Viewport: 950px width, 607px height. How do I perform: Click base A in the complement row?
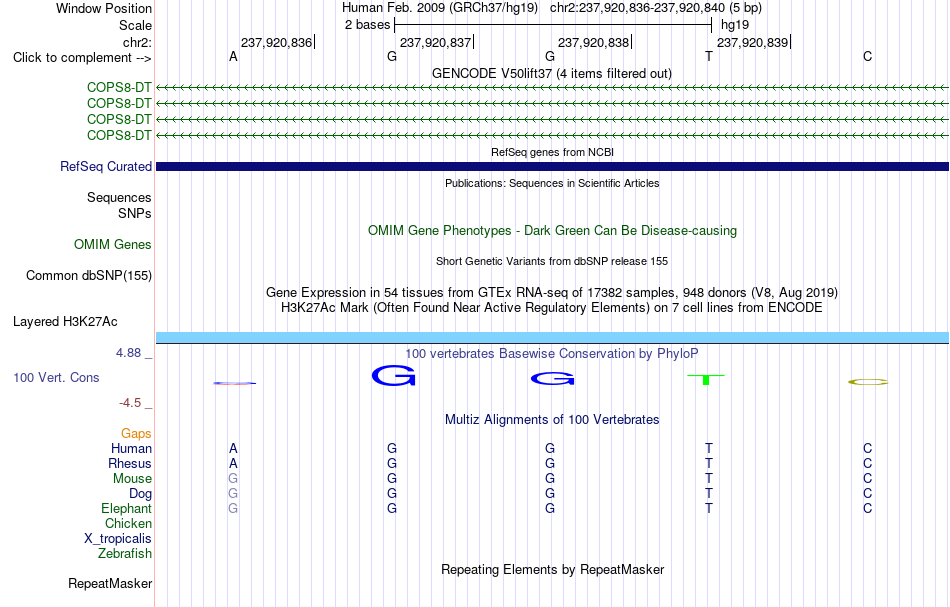pos(233,56)
